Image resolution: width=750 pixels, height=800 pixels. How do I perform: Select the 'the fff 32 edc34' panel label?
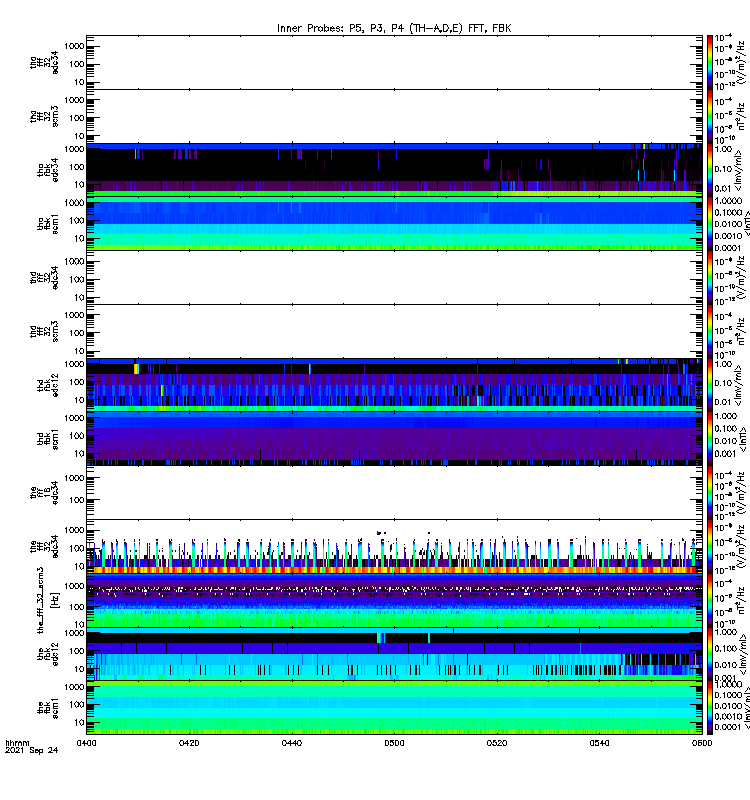(x=44, y=546)
